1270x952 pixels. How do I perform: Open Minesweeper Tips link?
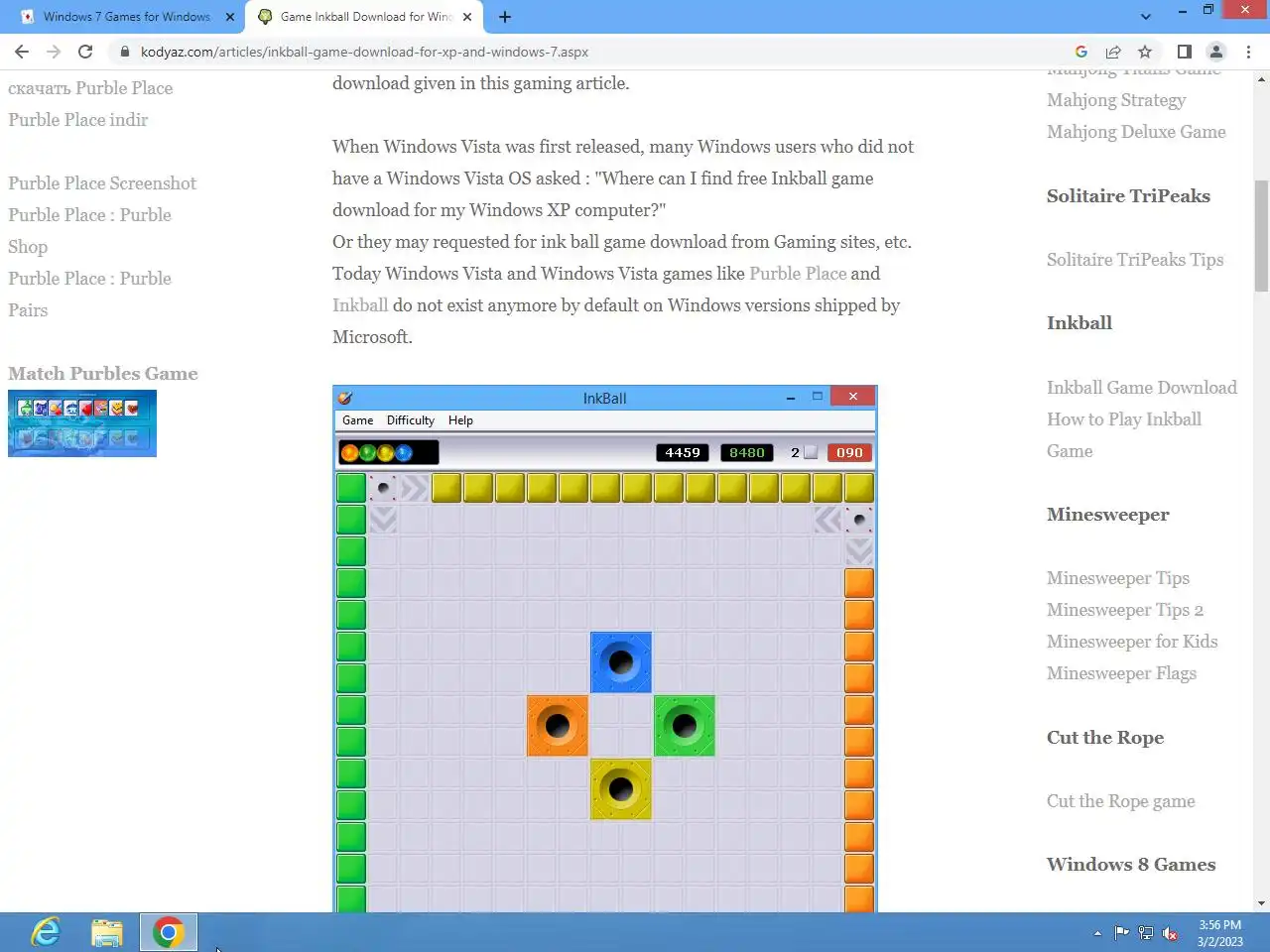(x=1118, y=578)
